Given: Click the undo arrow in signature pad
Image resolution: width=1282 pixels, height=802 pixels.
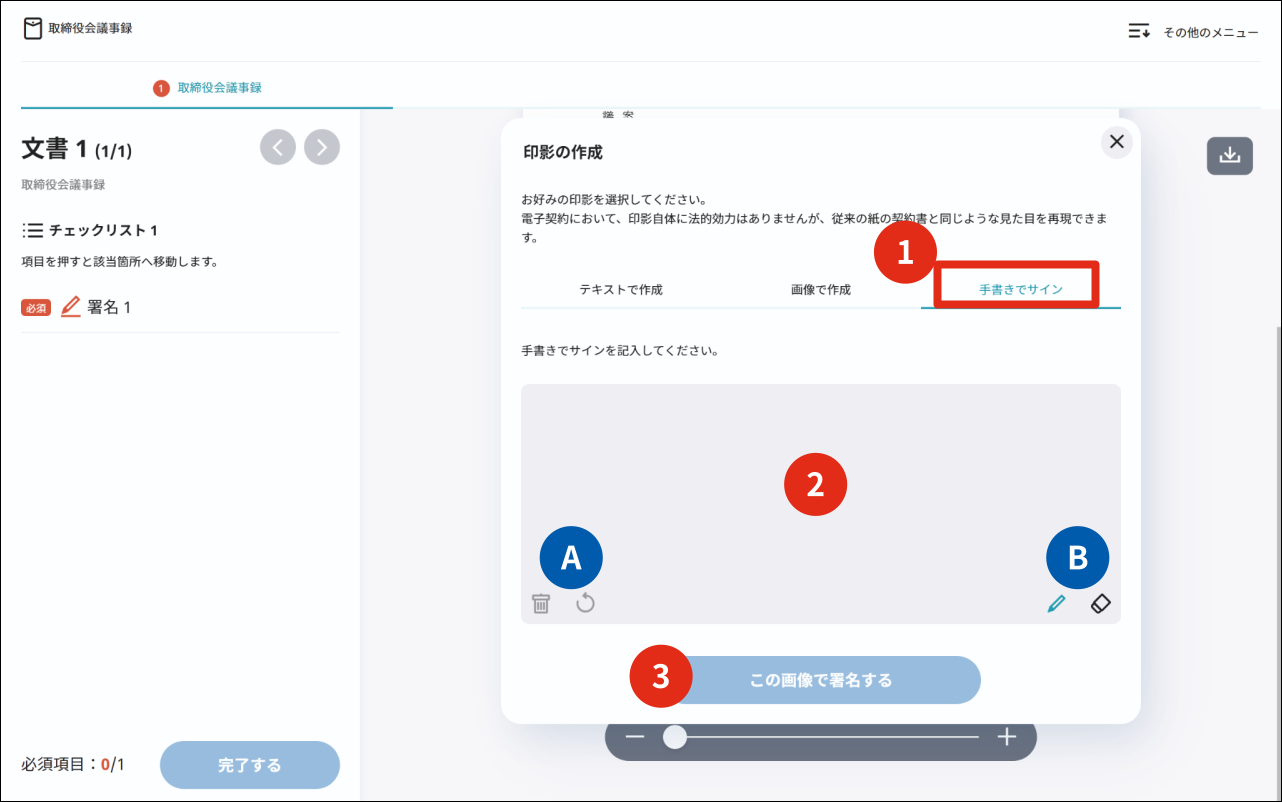Looking at the screenshot, I should pyautogui.click(x=585, y=603).
